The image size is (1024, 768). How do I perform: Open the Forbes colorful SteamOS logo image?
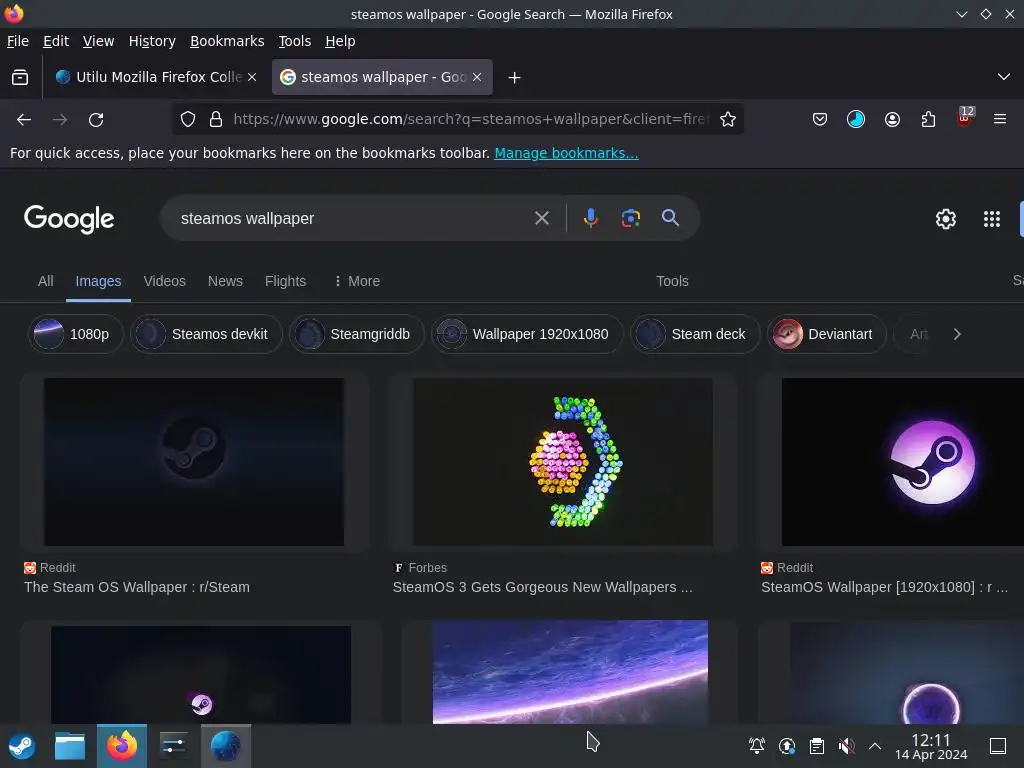coord(563,462)
